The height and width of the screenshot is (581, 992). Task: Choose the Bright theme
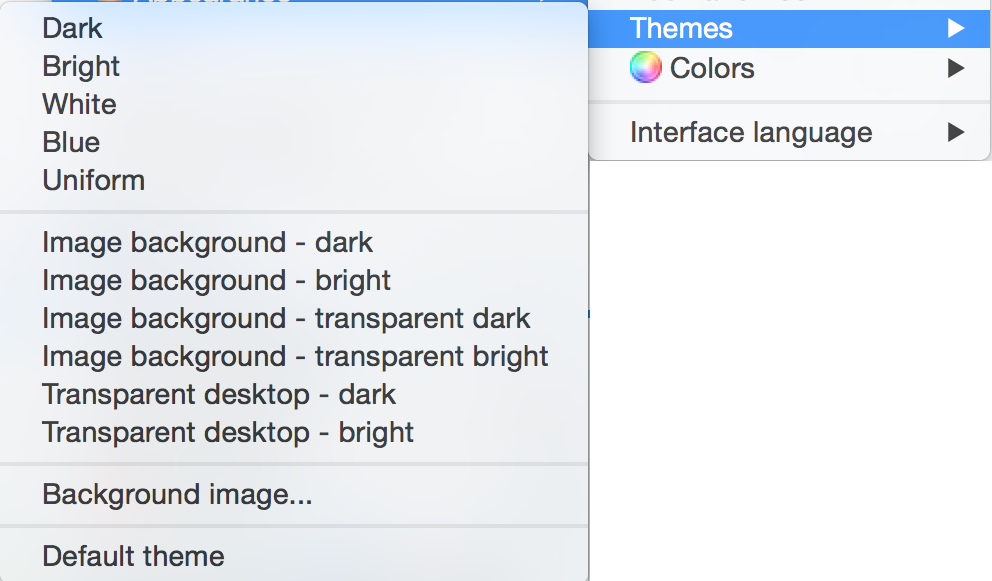point(81,66)
